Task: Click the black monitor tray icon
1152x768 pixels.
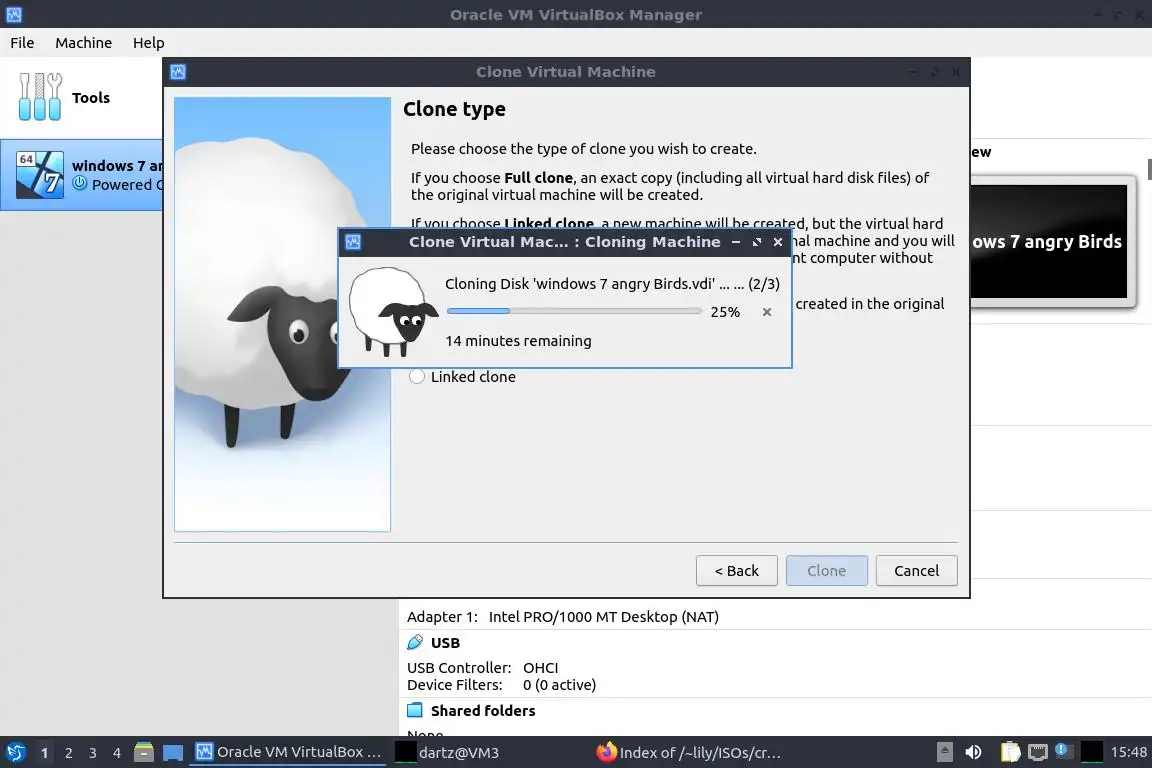Action: tap(1092, 752)
